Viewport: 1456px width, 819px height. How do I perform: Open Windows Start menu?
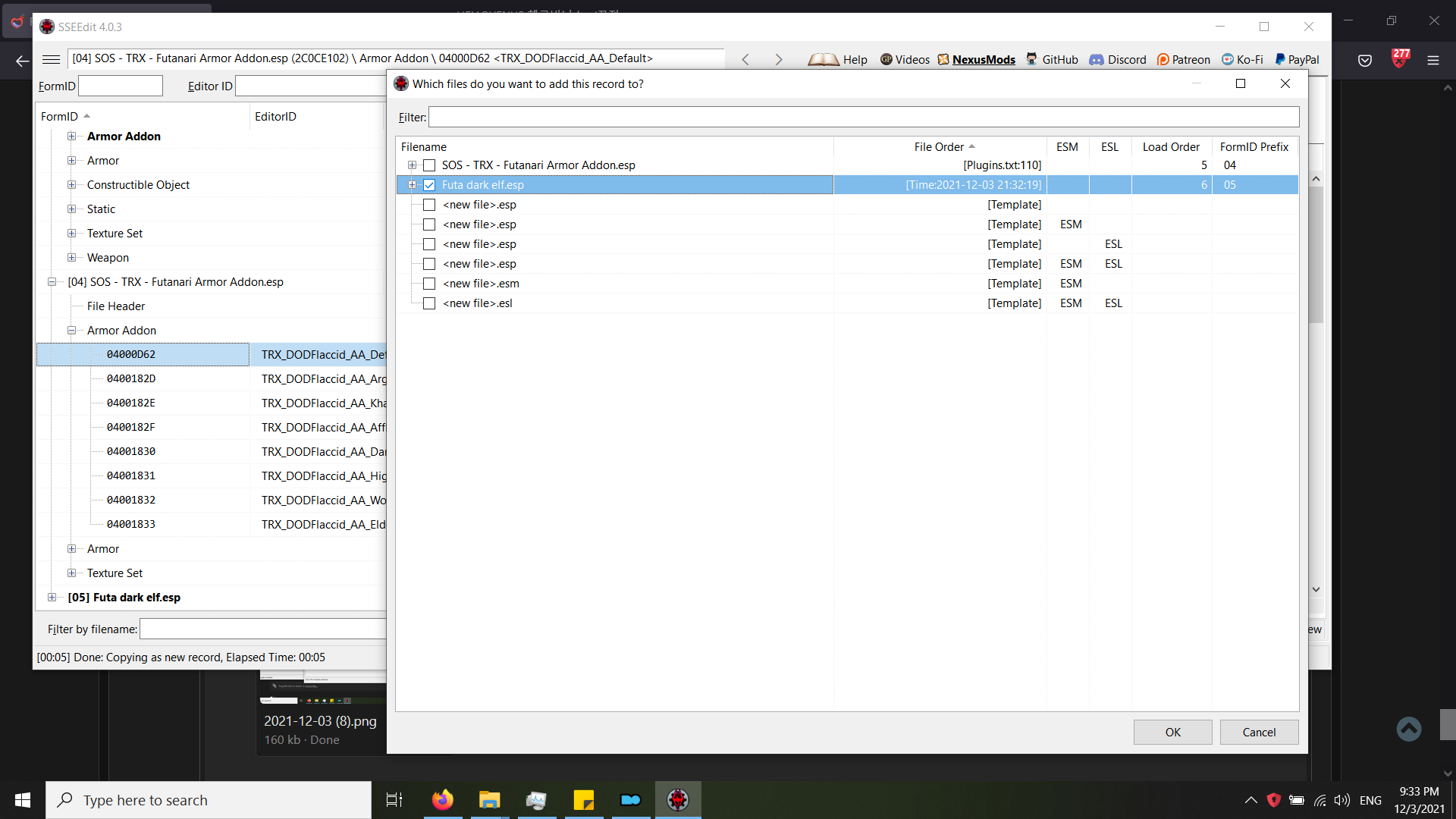[x=23, y=800]
